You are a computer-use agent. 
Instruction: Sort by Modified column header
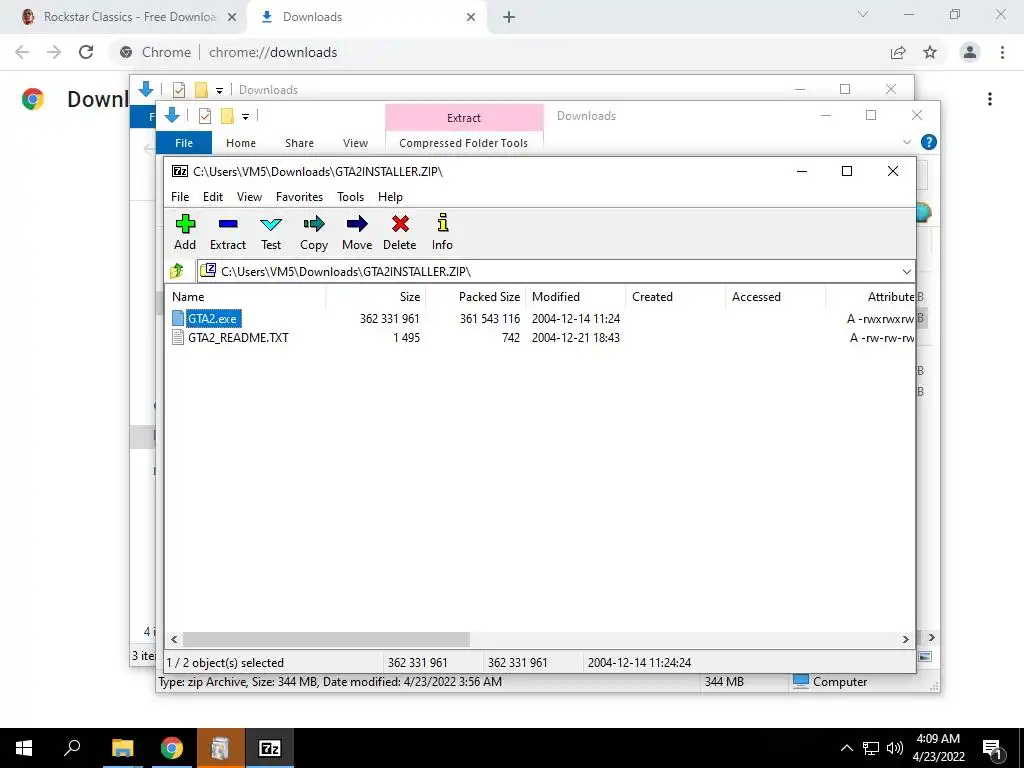pos(576,296)
